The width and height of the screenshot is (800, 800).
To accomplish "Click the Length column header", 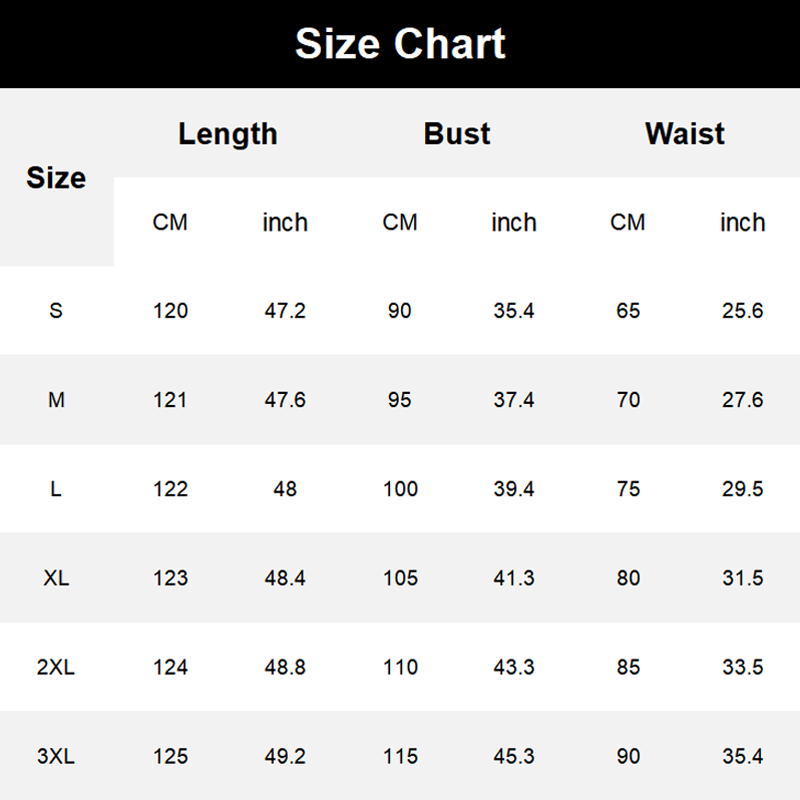I will [228, 134].
